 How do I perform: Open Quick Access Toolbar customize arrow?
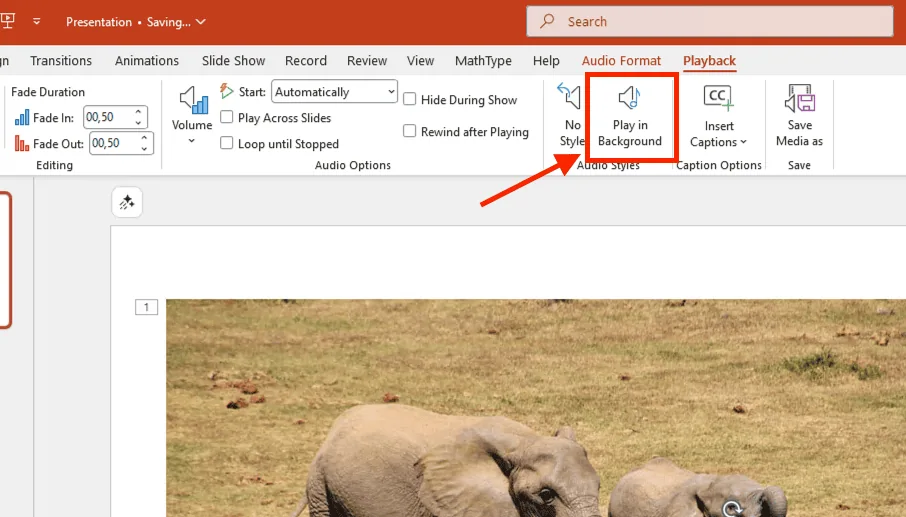(x=37, y=21)
